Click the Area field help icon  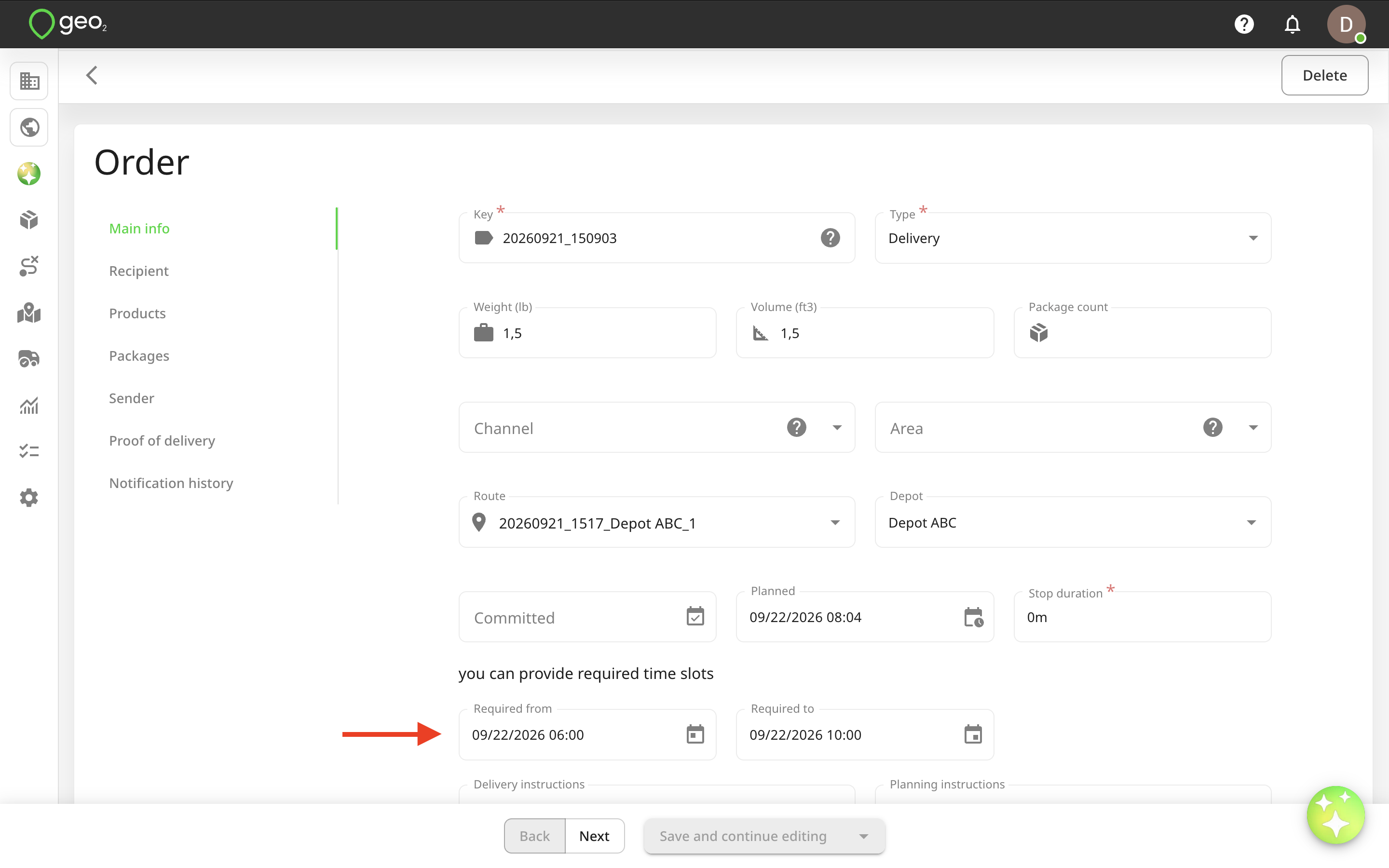1212,428
